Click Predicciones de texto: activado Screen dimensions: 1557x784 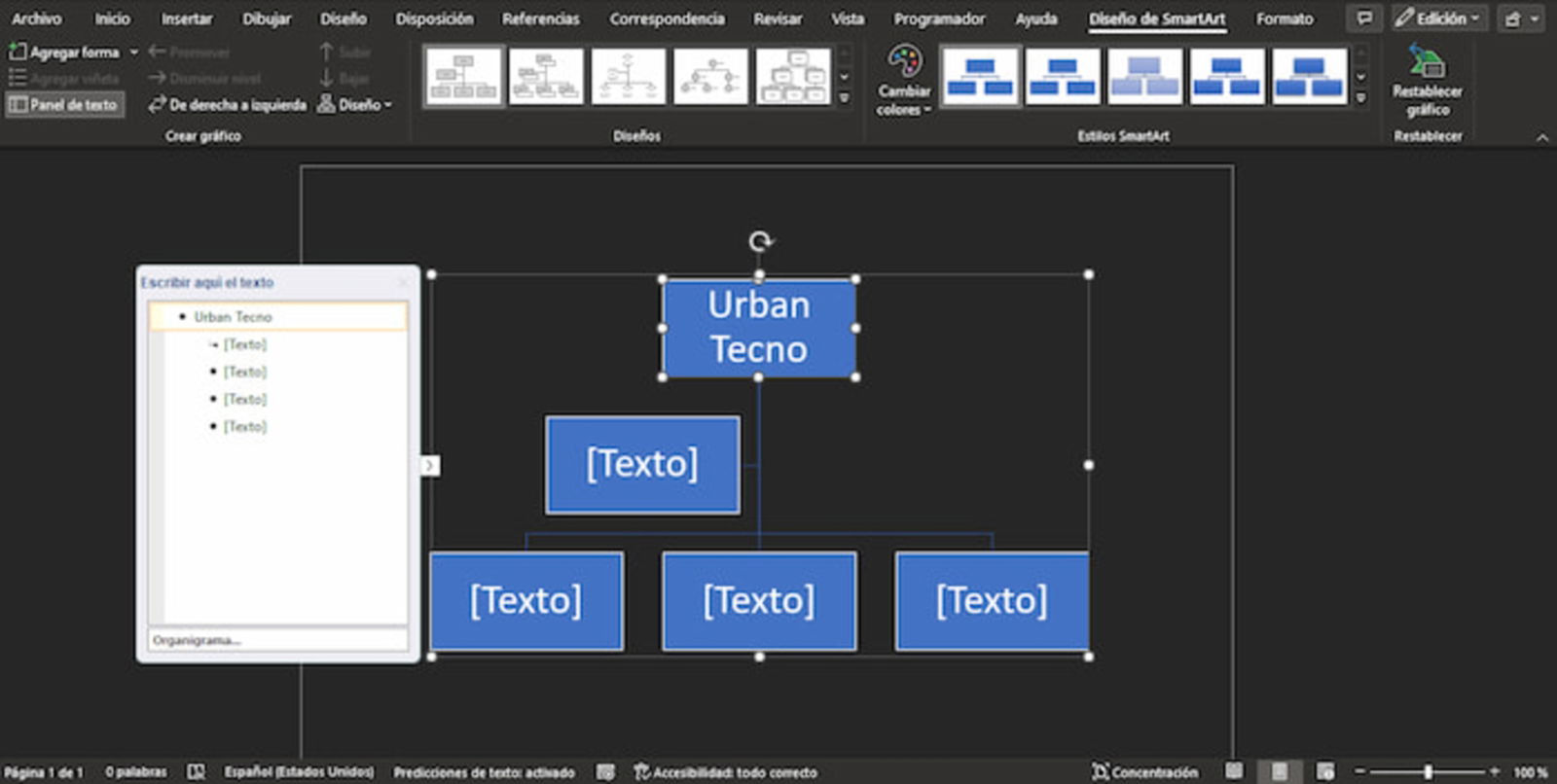(x=484, y=772)
